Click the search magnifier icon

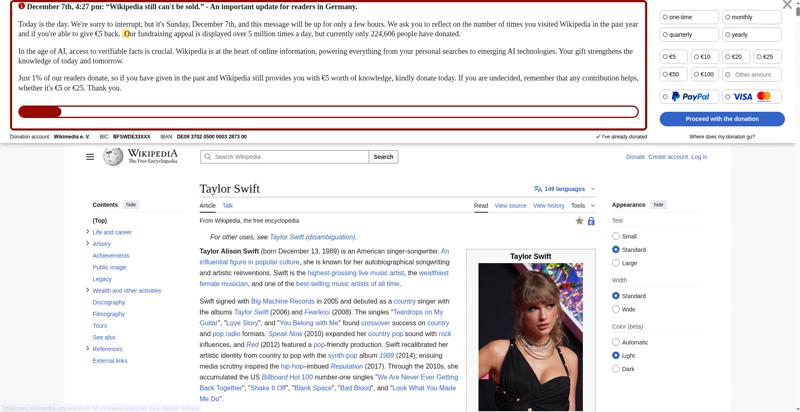pos(207,157)
